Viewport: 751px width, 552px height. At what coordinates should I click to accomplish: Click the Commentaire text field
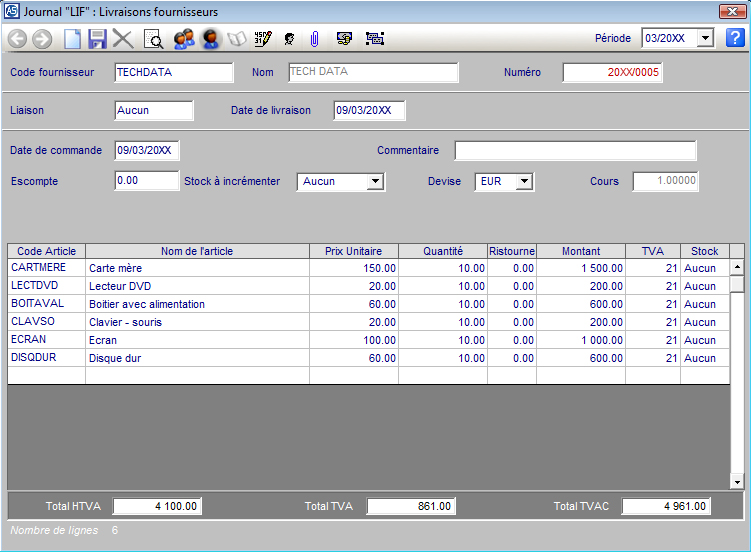click(575, 151)
